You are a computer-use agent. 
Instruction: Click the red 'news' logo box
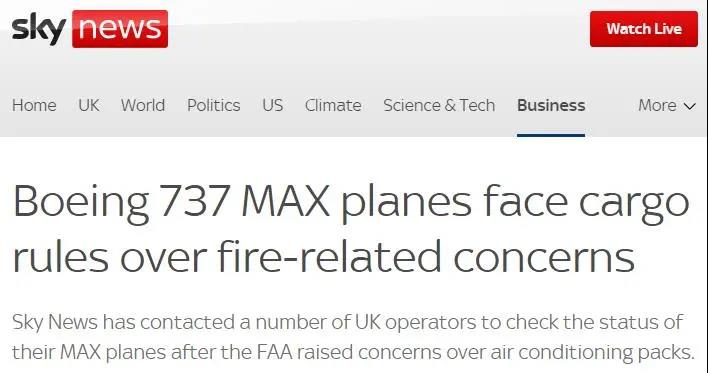coord(120,29)
